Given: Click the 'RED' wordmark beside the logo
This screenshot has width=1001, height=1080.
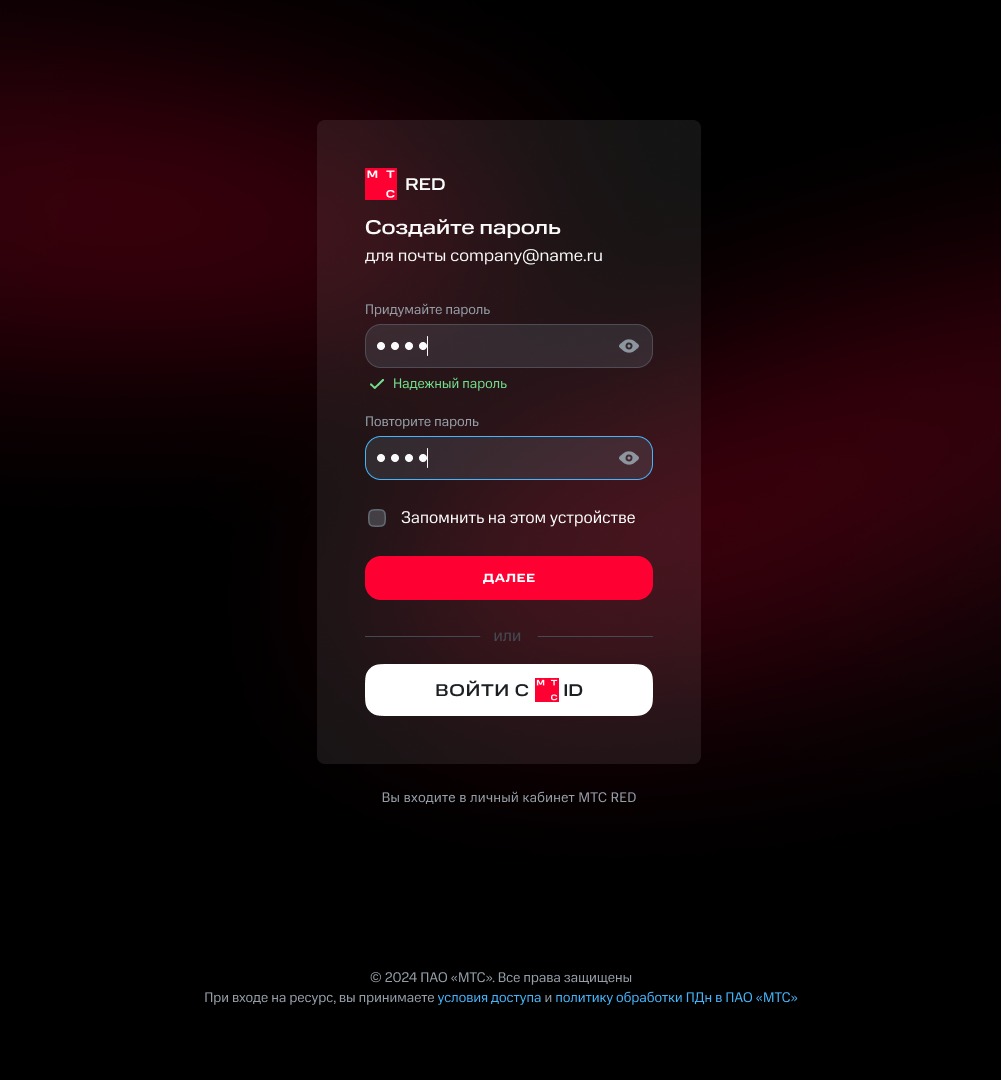Looking at the screenshot, I should pos(425,185).
